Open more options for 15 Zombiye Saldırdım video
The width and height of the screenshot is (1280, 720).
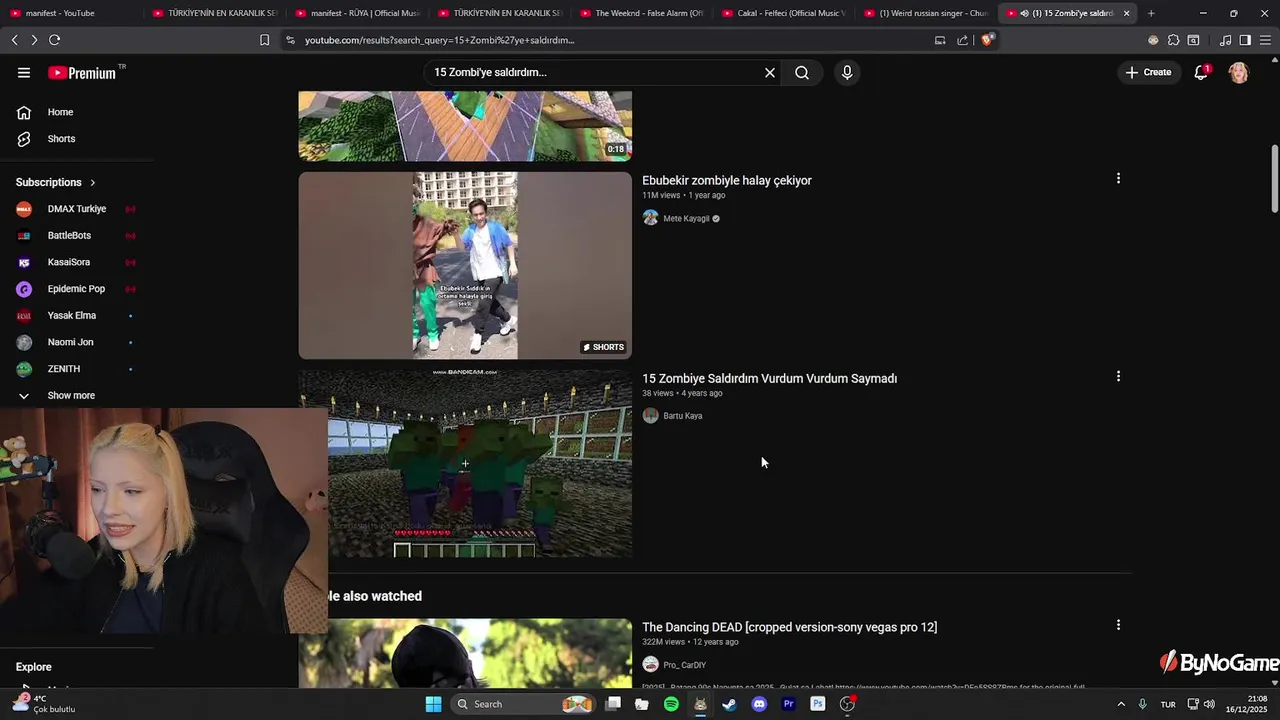(1118, 377)
